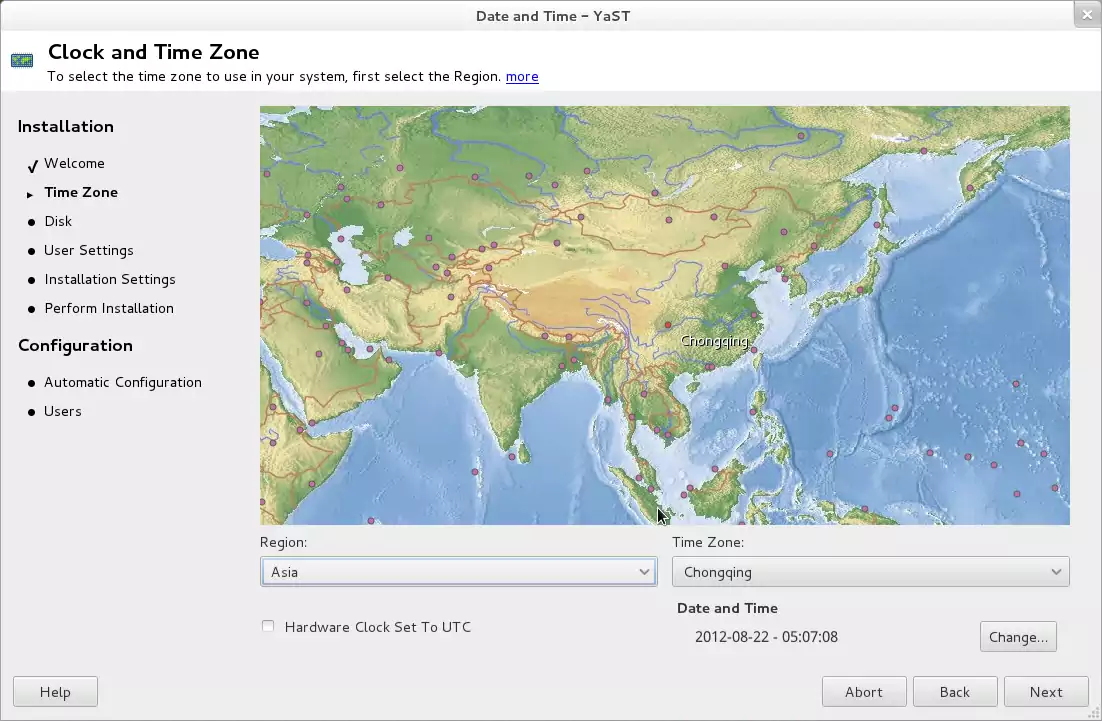Open the 'more' help link
The height and width of the screenshot is (721, 1102).
pyautogui.click(x=522, y=76)
